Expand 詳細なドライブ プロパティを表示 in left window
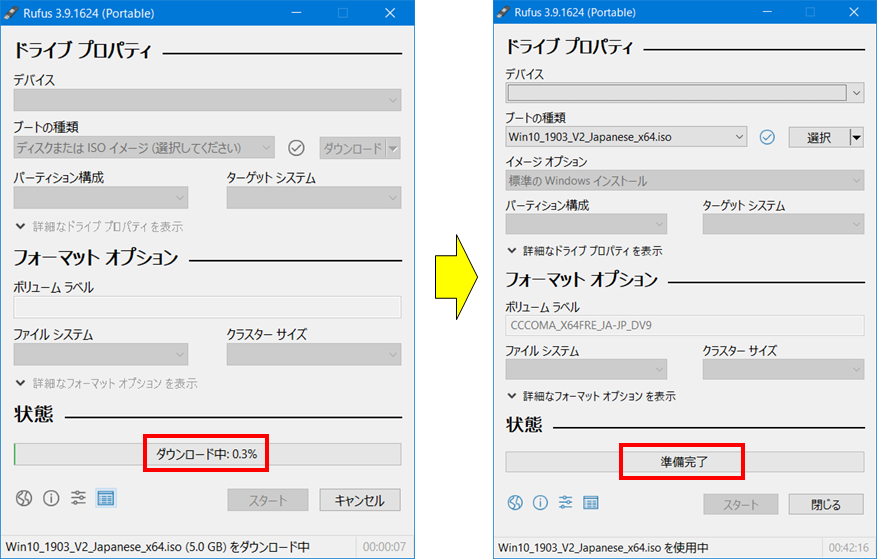This screenshot has height=559, width=877. [x=100, y=227]
